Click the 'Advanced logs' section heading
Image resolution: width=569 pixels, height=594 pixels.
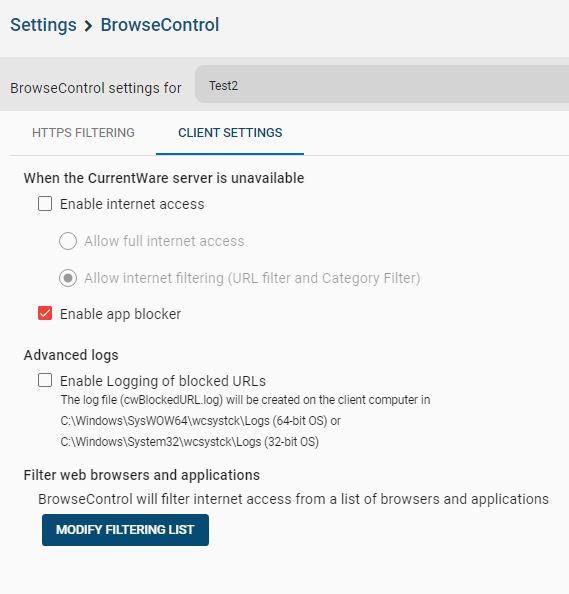click(71, 355)
